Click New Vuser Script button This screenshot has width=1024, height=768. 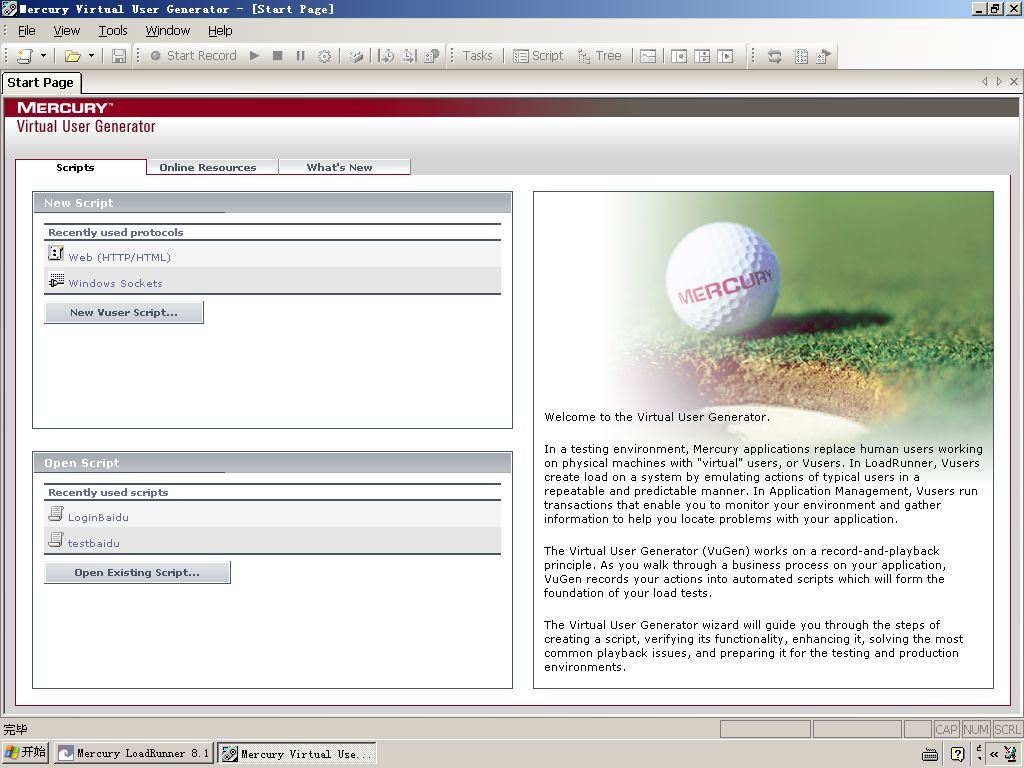click(x=124, y=312)
